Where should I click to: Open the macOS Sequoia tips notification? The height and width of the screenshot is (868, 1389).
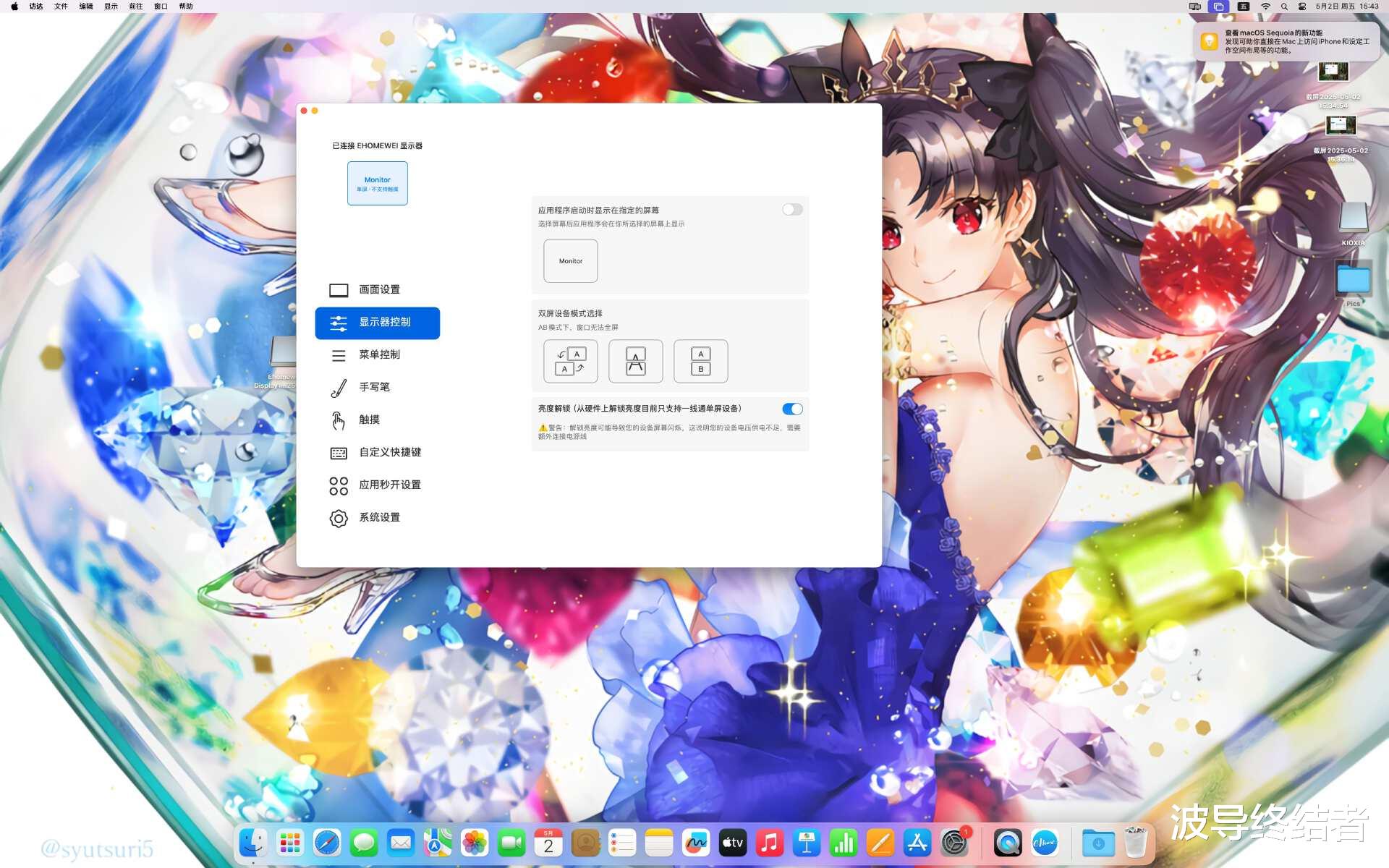tap(1287, 41)
